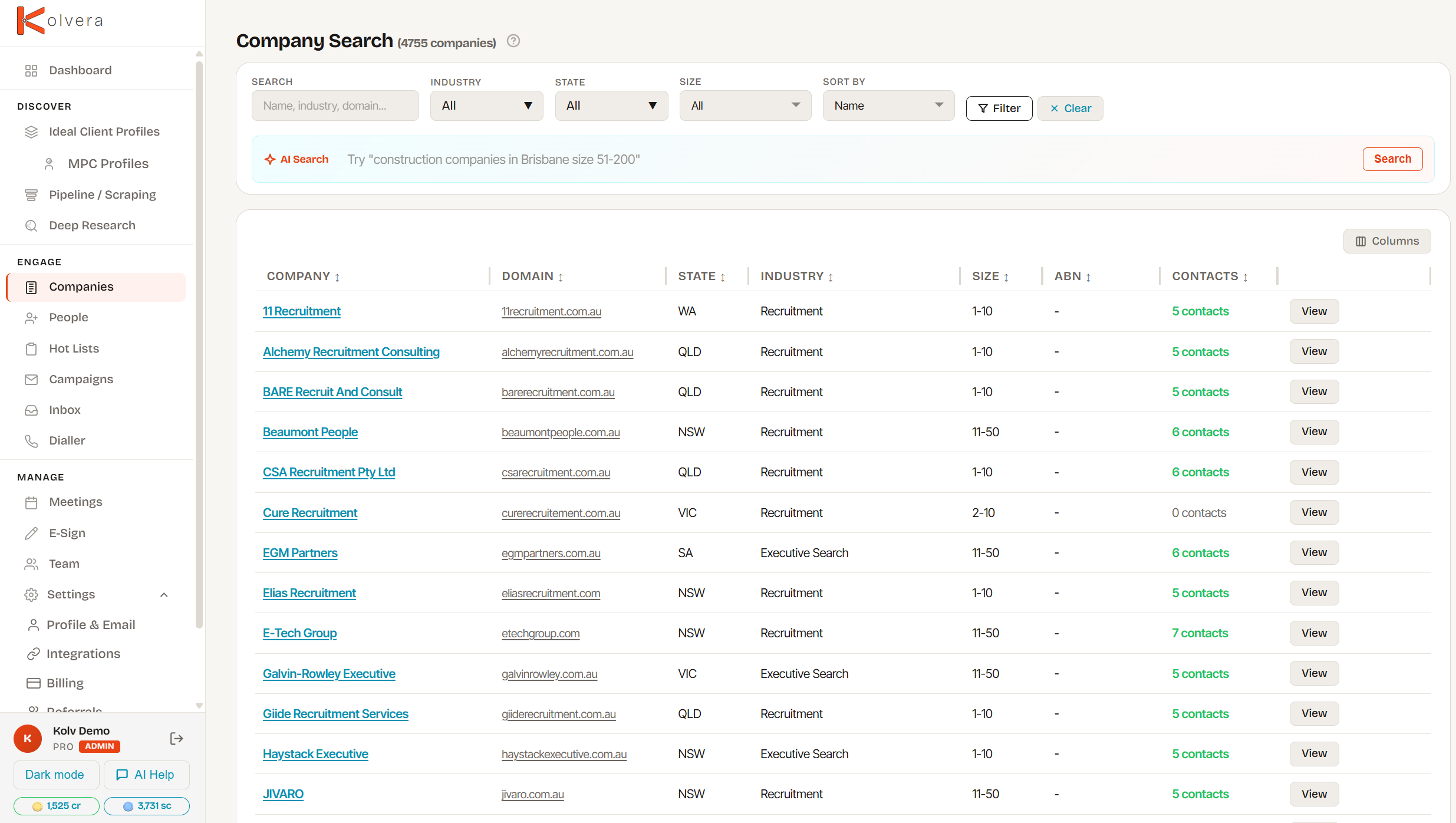View the Cure Recruitment row
This screenshot has width=1456, height=823.
pos(1314,512)
